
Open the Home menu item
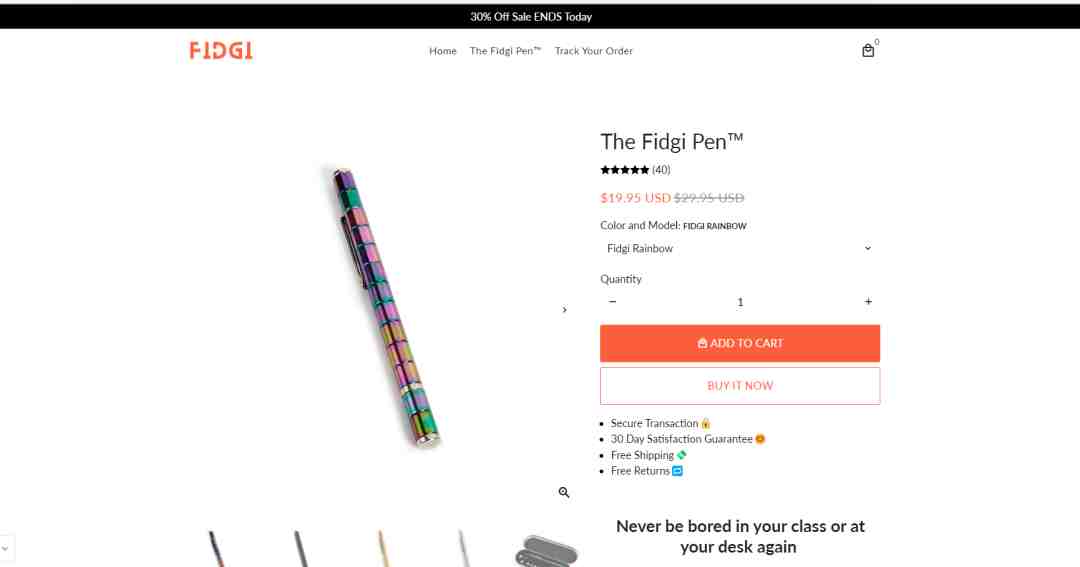(x=443, y=51)
